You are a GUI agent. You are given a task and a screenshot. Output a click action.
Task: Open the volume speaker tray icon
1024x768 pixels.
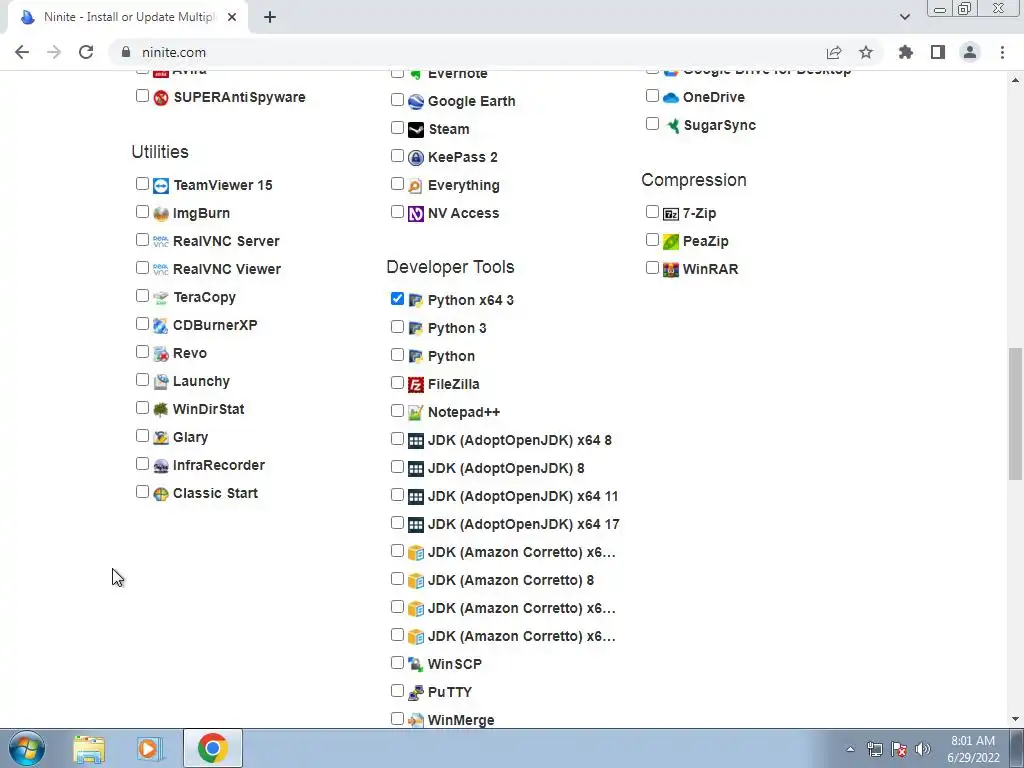(x=923, y=749)
